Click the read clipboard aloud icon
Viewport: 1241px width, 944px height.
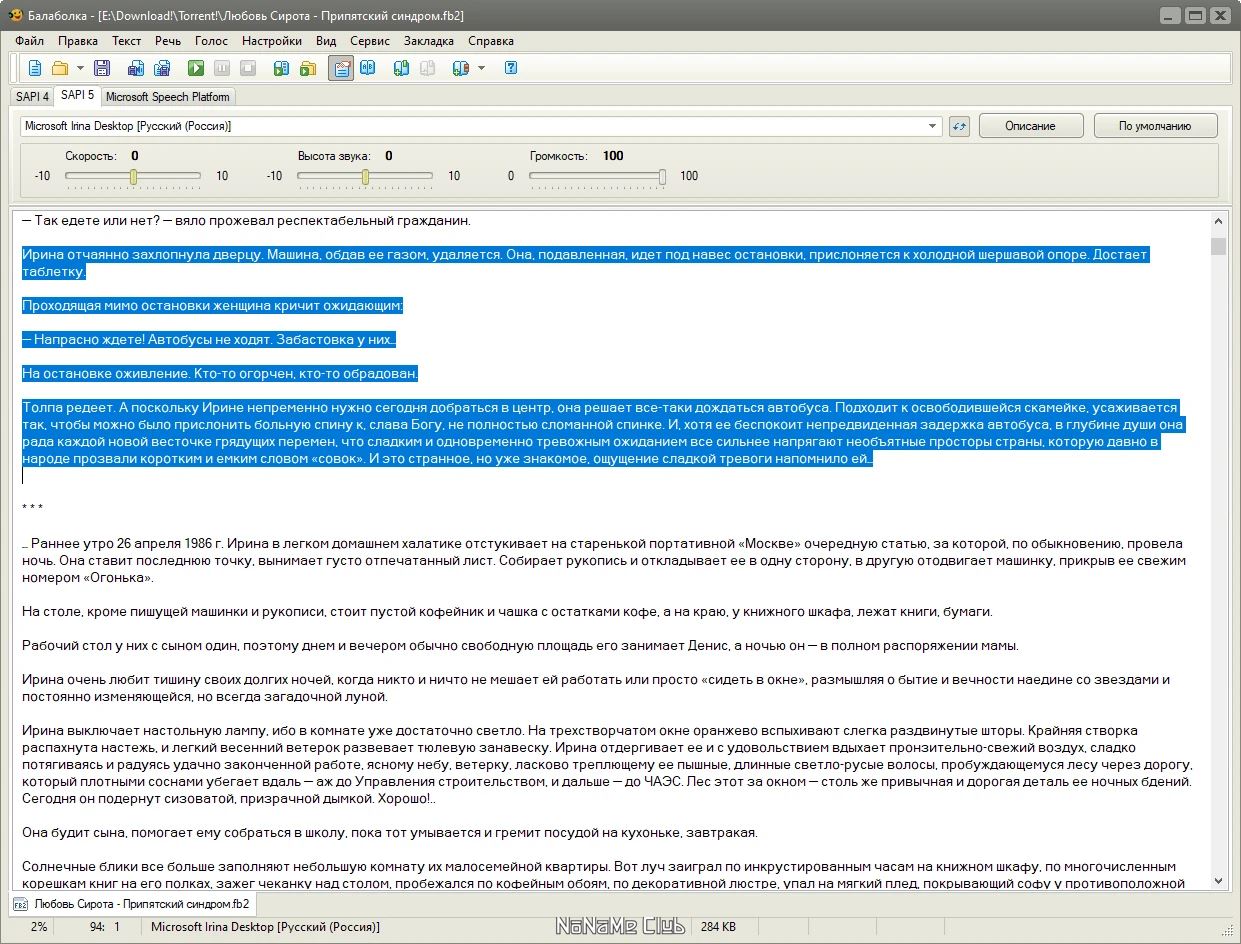coord(282,68)
